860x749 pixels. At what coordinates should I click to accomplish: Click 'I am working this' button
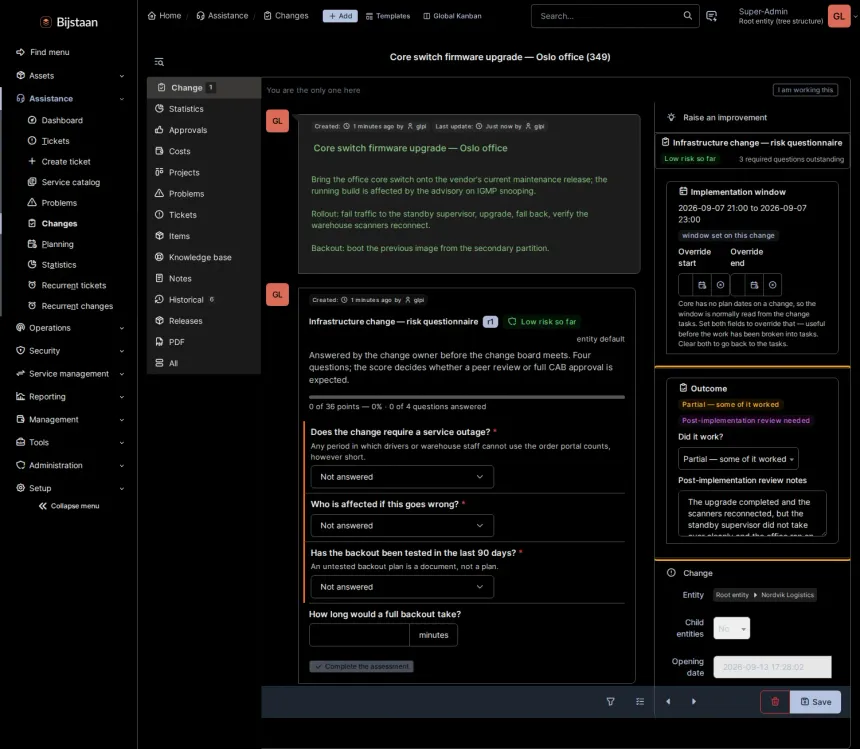[805, 90]
